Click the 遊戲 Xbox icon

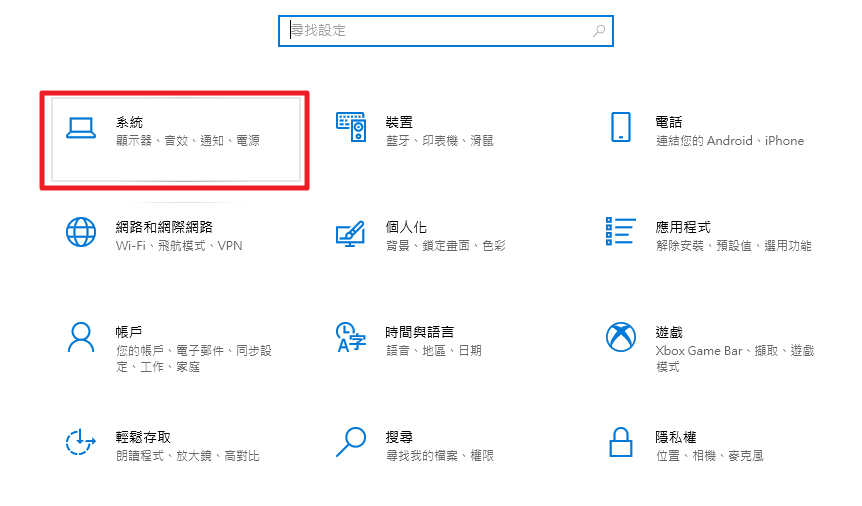click(621, 337)
